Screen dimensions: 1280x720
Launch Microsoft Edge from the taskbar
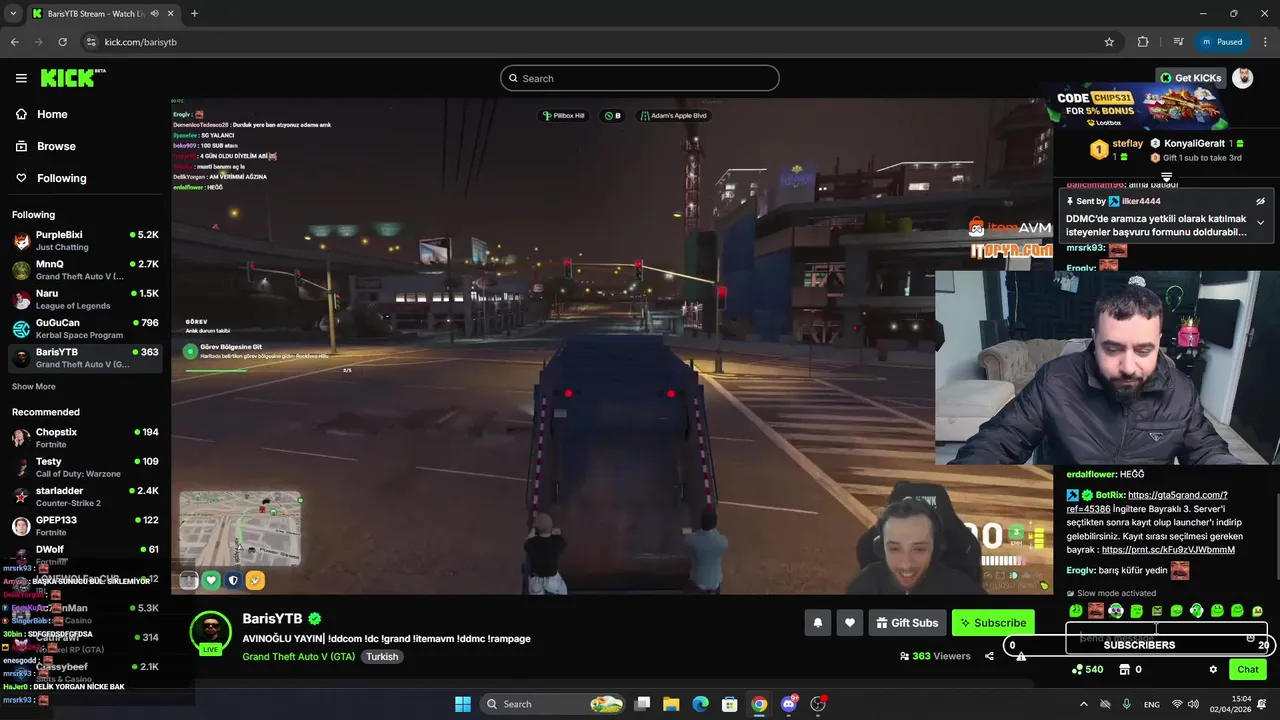pos(700,704)
